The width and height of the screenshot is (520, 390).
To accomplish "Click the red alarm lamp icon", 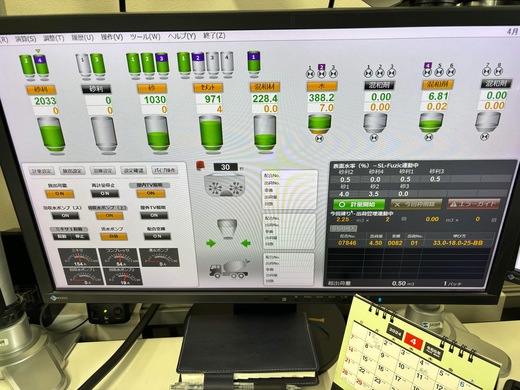I will [x=200, y=166].
